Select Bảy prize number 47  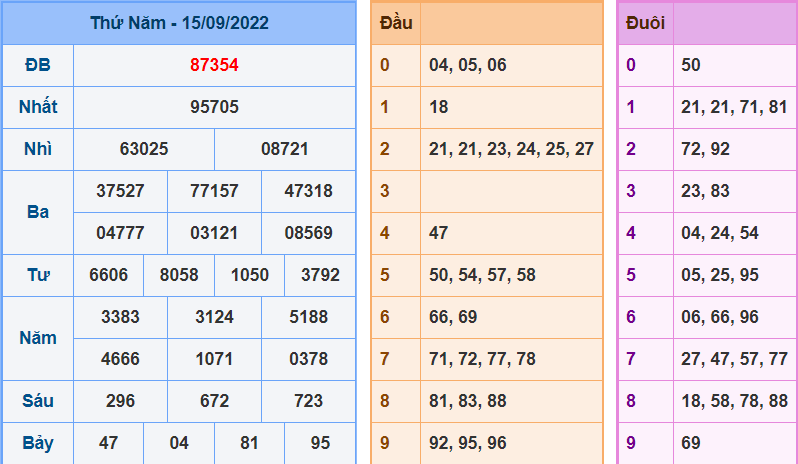(x=109, y=443)
